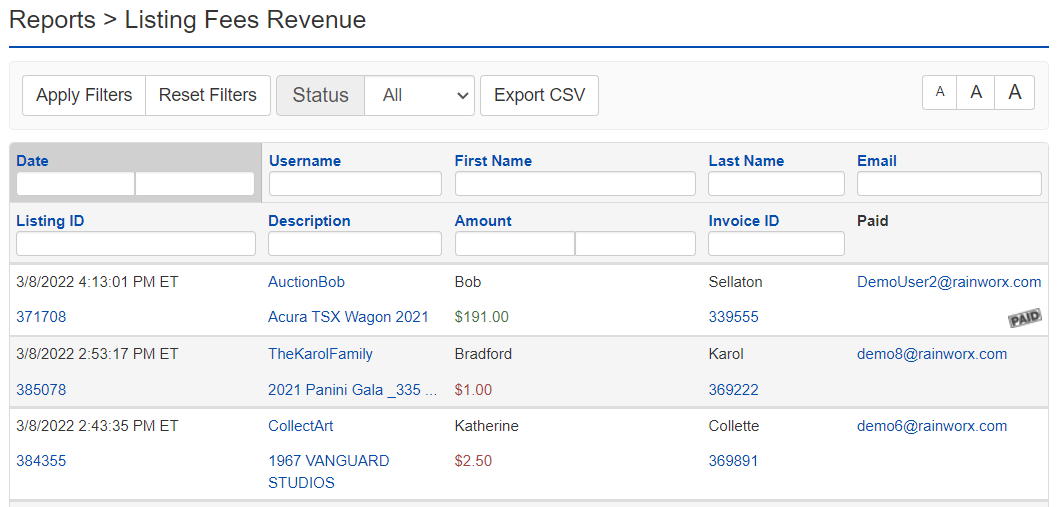Focus the Email filter input field
The image size is (1061, 507).
pyautogui.click(x=949, y=183)
